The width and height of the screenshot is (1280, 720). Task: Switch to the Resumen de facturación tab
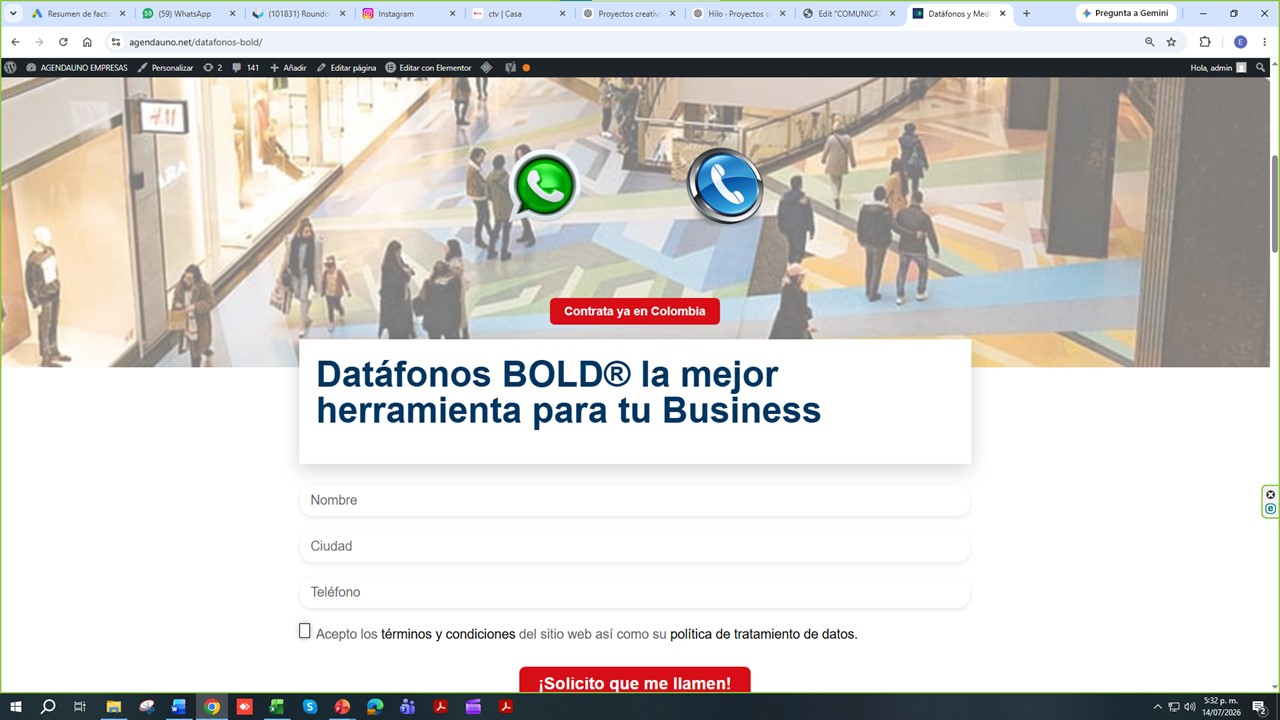click(x=79, y=13)
